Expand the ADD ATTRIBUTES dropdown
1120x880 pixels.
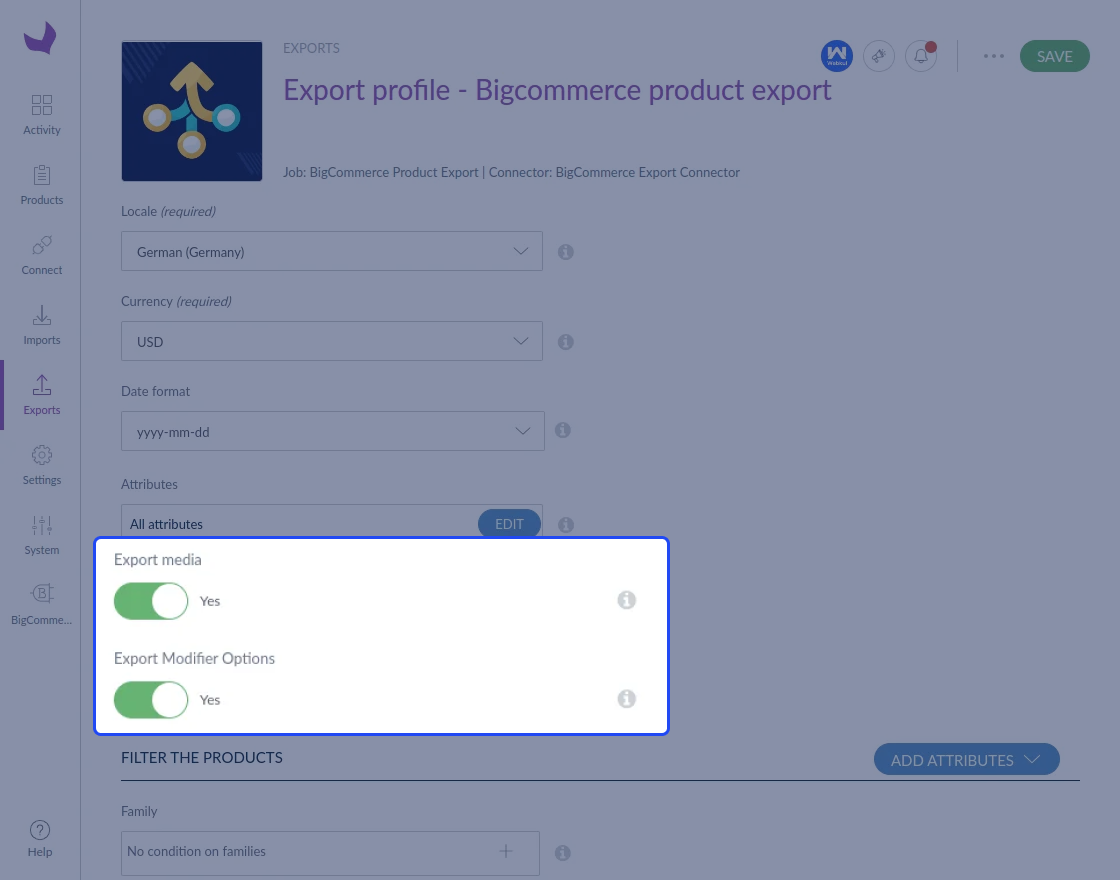coord(966,759)
